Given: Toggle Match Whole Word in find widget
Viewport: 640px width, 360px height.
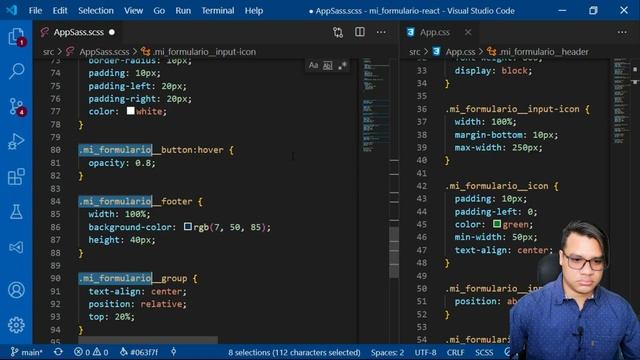Looking at the screenshot, I should pyautogui.click(x=328, y=65).
